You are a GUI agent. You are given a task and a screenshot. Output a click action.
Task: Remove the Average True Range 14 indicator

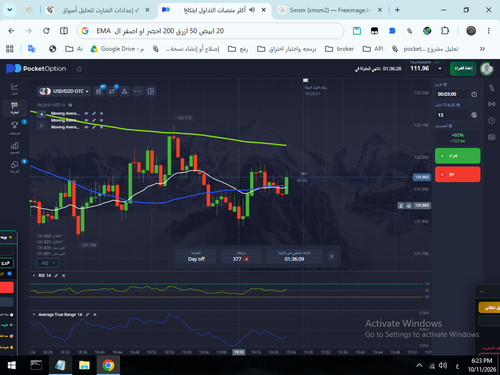(x=95, y=315)
